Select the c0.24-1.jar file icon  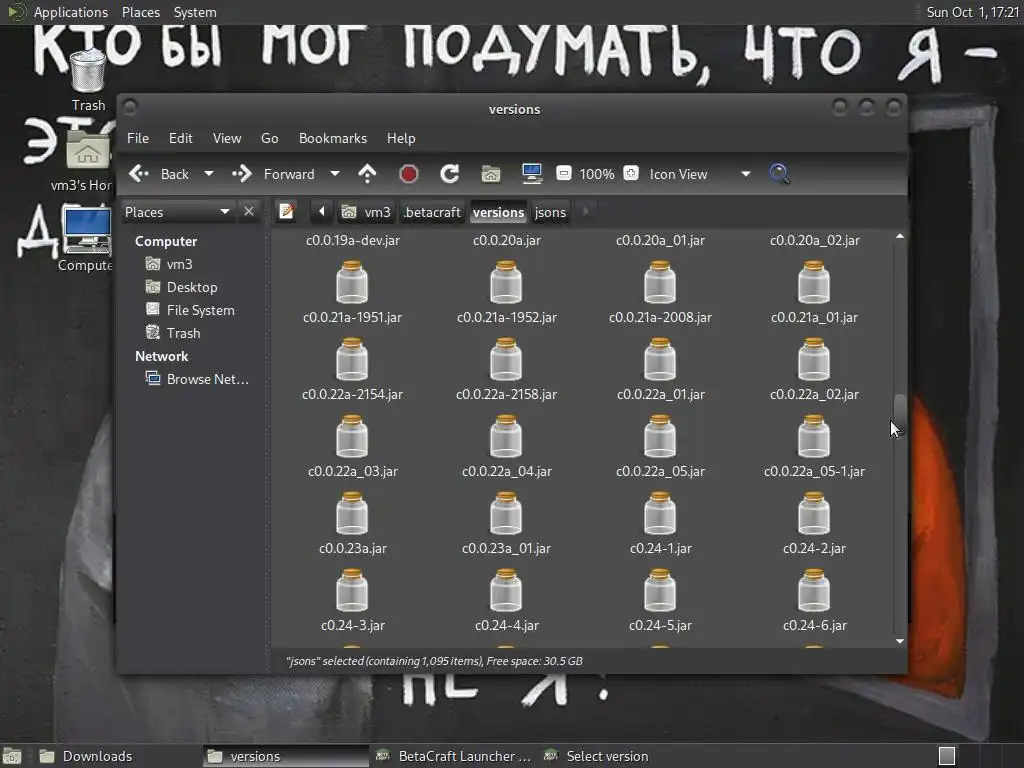click(660, 513)
